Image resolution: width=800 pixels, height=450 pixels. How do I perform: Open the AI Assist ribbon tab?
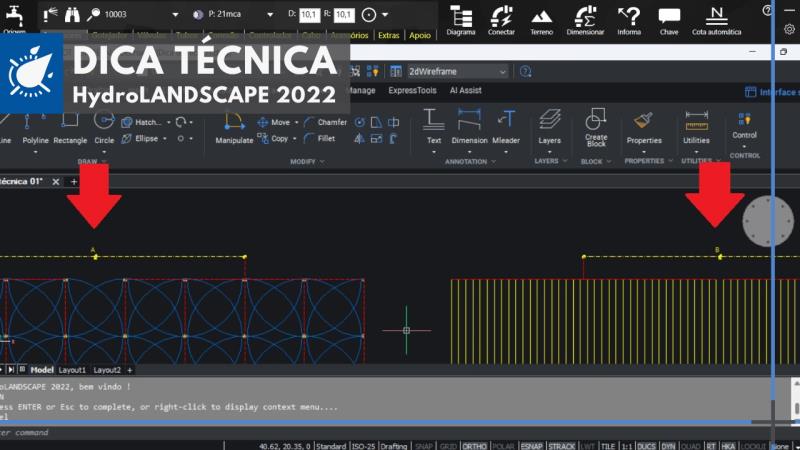click(465, 90)
